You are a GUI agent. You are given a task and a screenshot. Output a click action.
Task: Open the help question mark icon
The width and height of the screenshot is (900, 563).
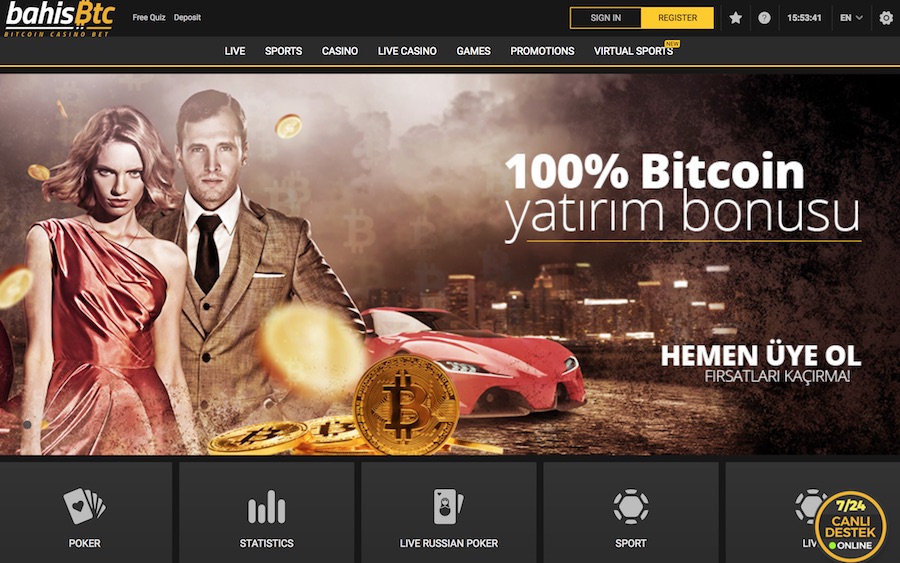(x=764, y=18)
